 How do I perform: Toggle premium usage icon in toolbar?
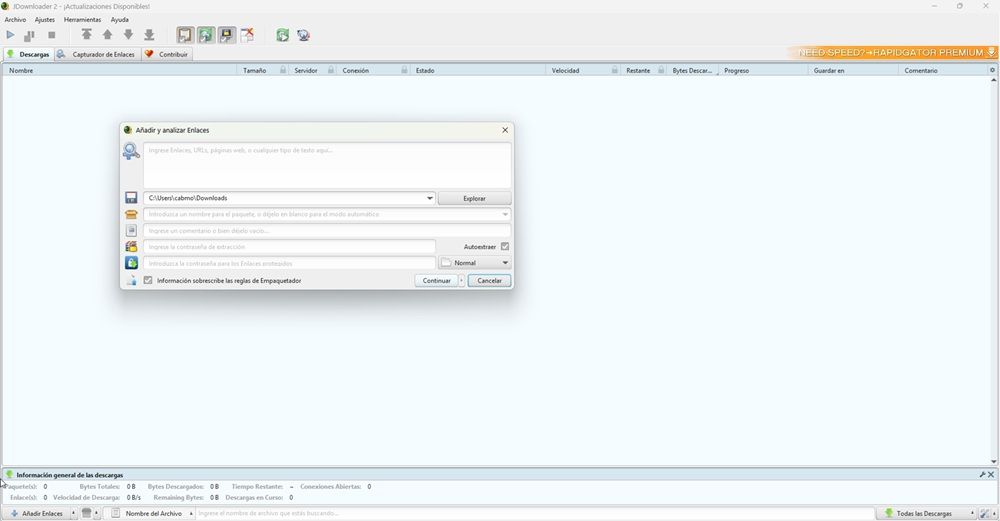[x=227, y=35]
